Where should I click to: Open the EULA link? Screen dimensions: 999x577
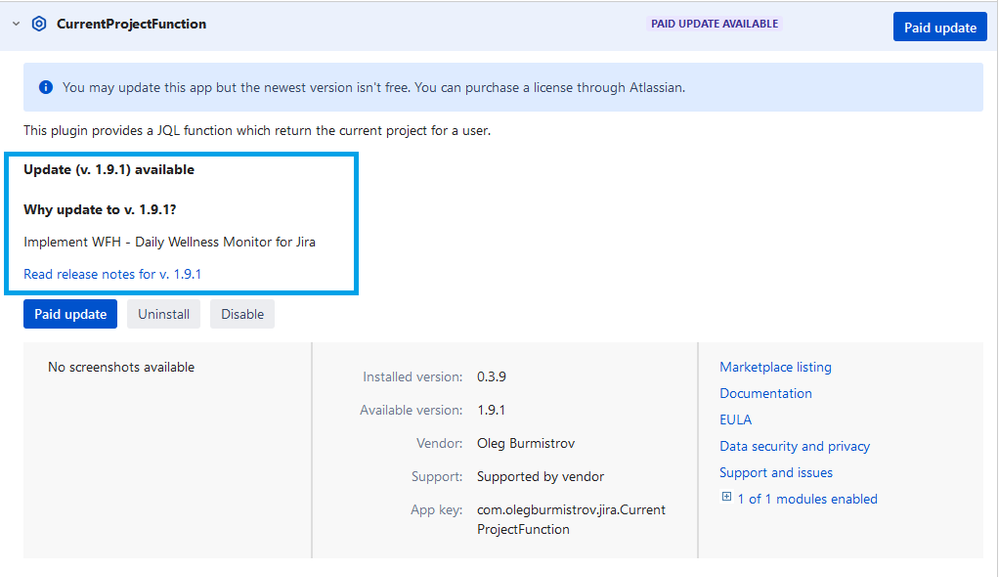pos(735,420)
